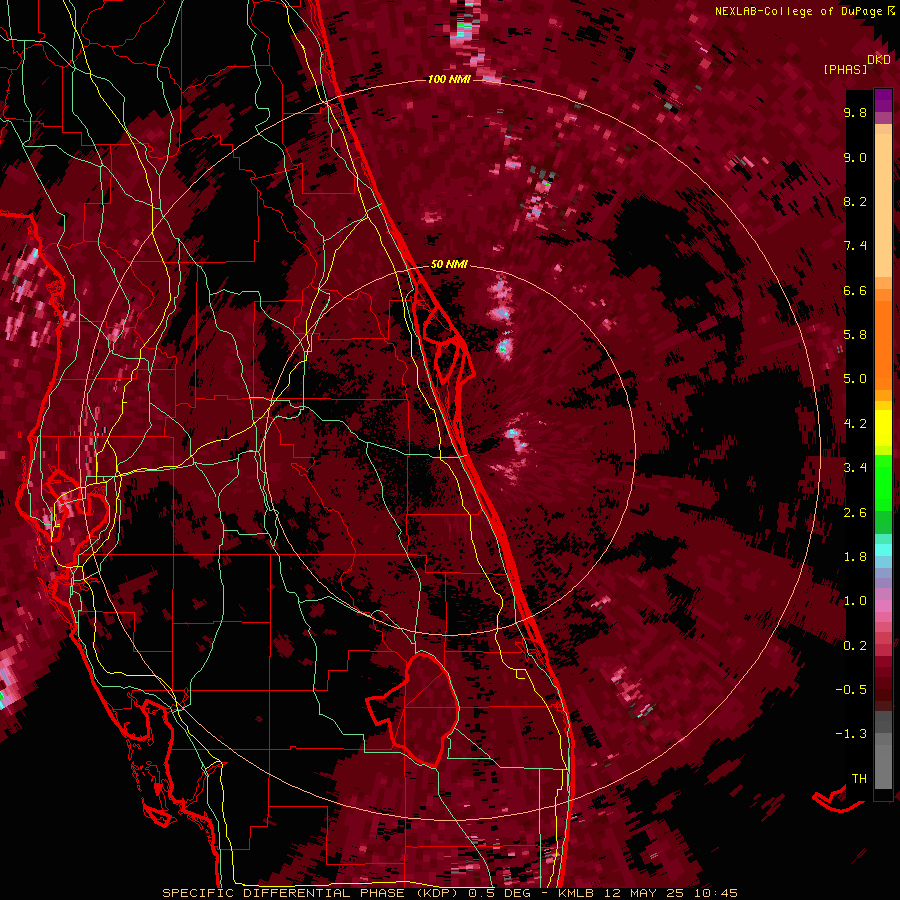The image size is (900, 900).
Task: Click the "DKD" label above the color scale
Action: 879,60
